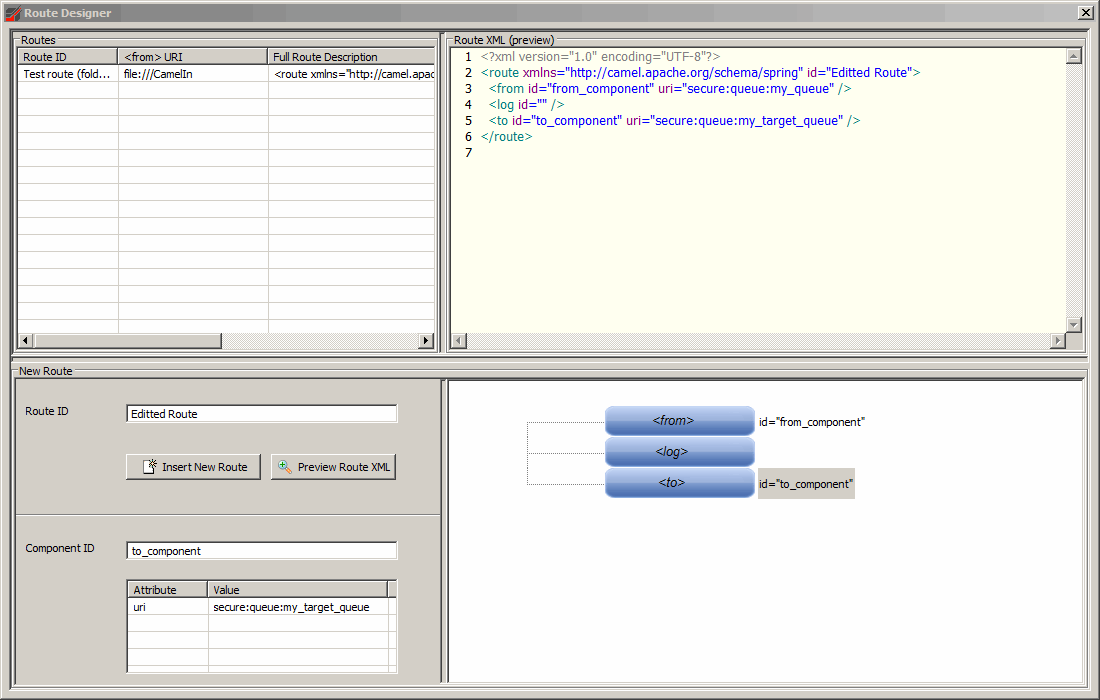Click the Insert New Route button
The height and width of the screenshot is (700, 1100).
[x=193, y=467]
